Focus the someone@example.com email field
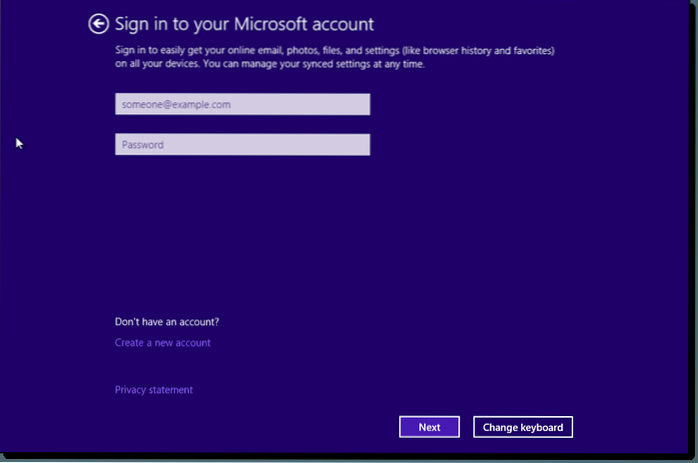 click(x=242, y=105)
